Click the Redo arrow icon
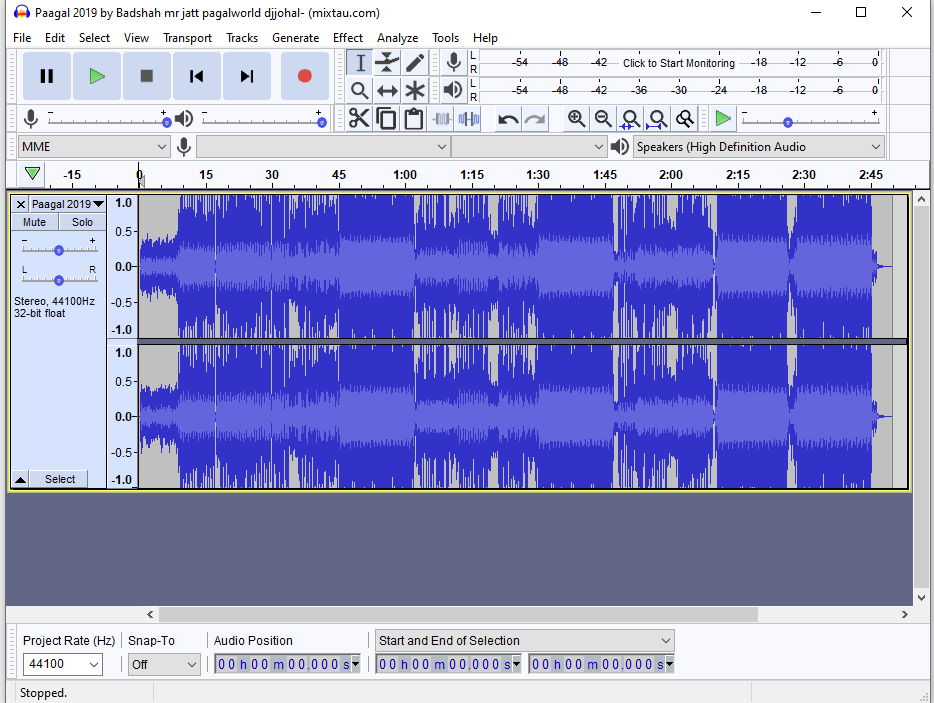This screenshot has width=934, height=703. click(x=535, y=119)
